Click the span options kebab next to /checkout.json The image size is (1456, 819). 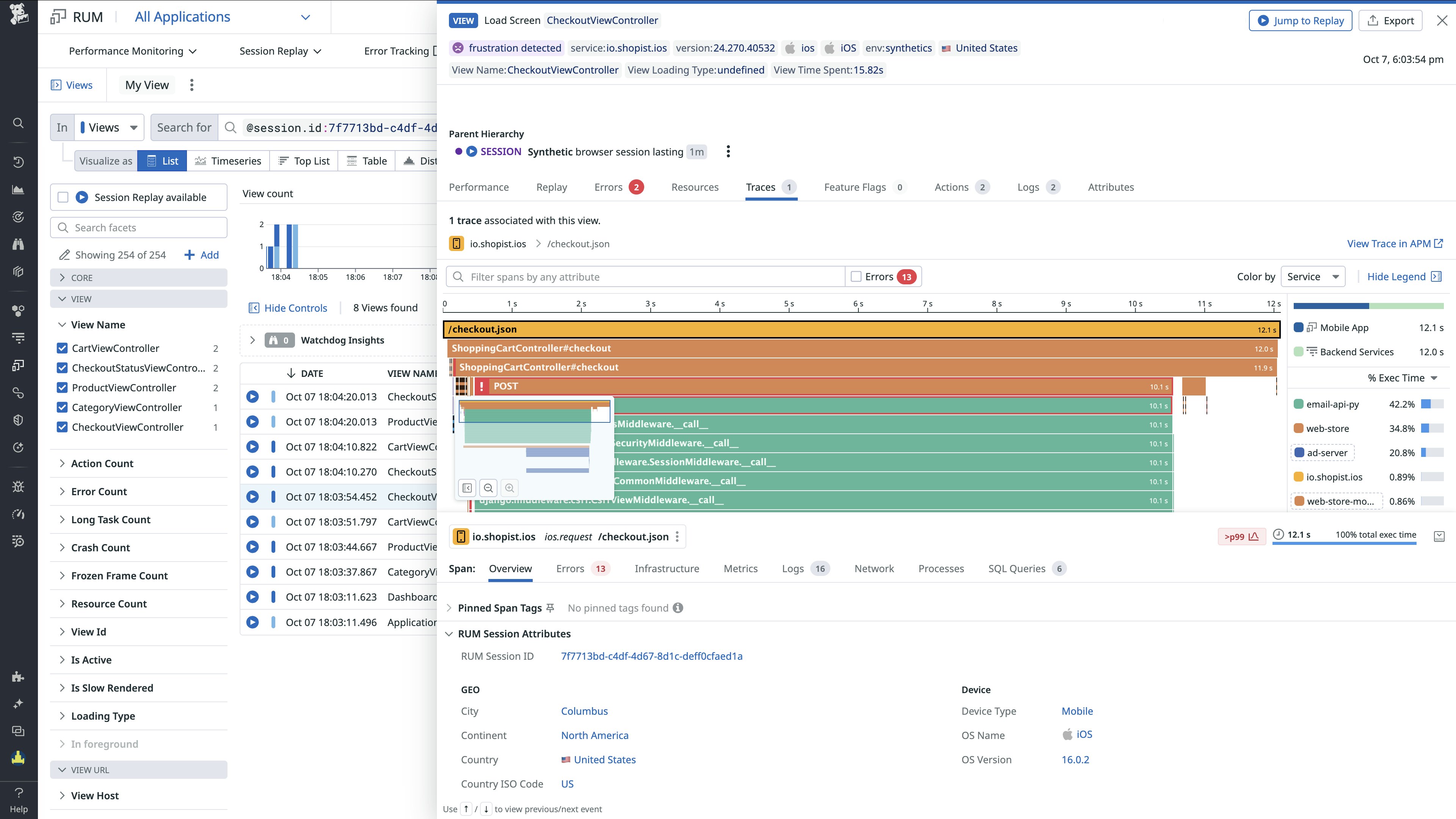click(677, 537)
